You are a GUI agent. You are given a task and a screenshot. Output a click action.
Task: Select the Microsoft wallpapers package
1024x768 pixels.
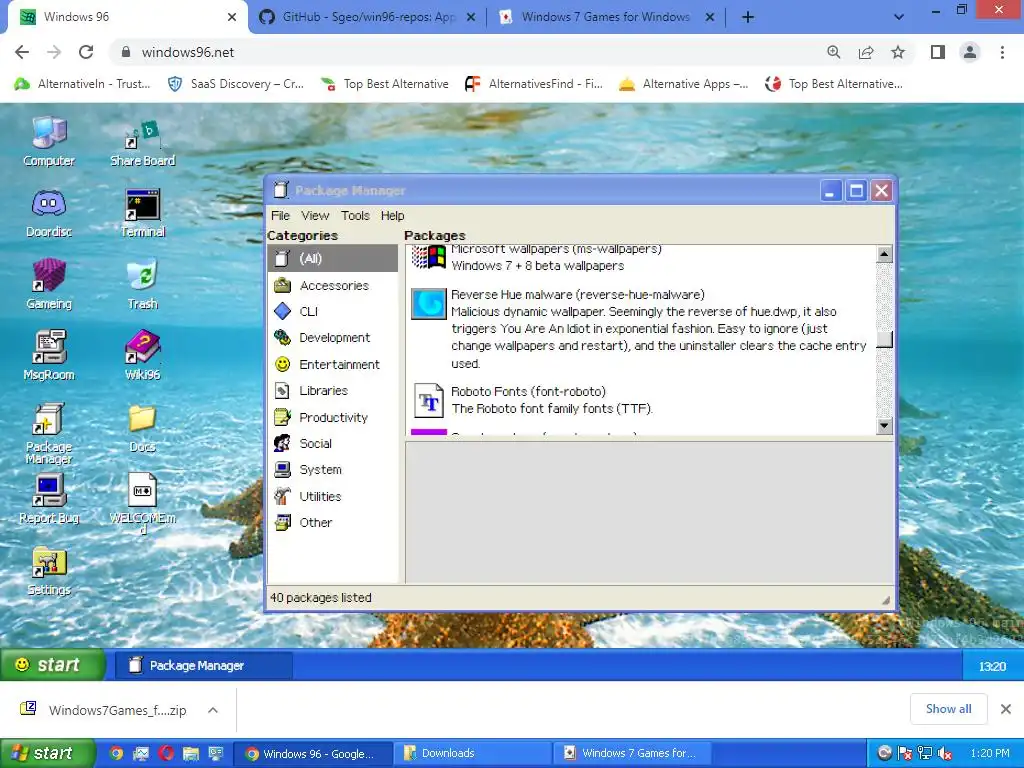640,259
